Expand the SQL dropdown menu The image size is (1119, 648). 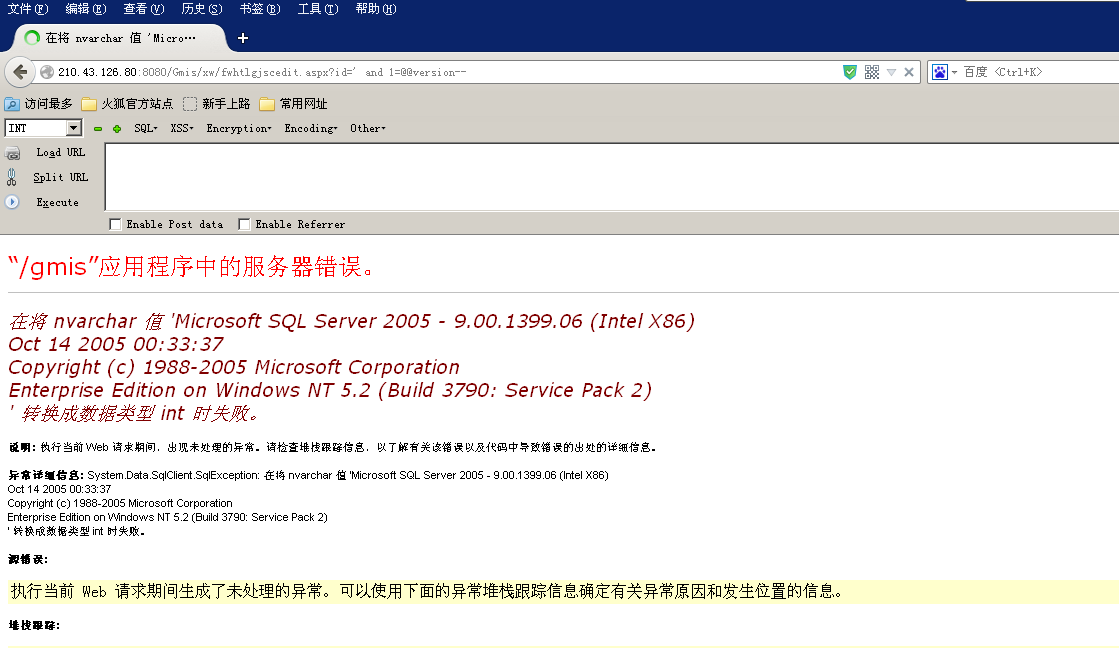(x=146, y=128)
